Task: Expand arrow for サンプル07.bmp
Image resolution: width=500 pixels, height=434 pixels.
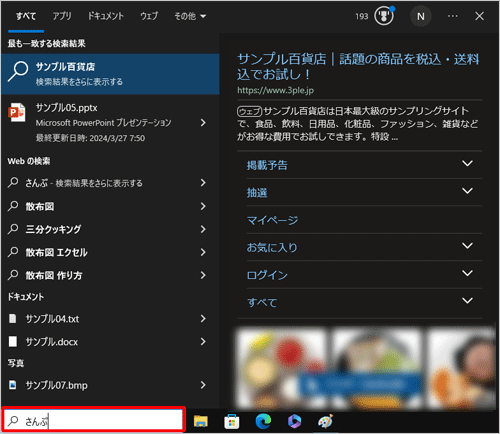Action: click(203, 385)
